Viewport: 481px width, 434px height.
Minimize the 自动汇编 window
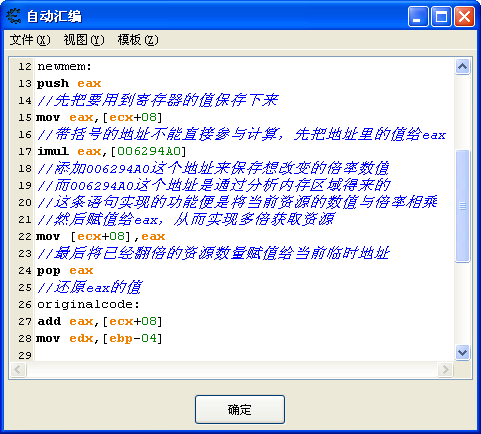click(x=418, y=16)
